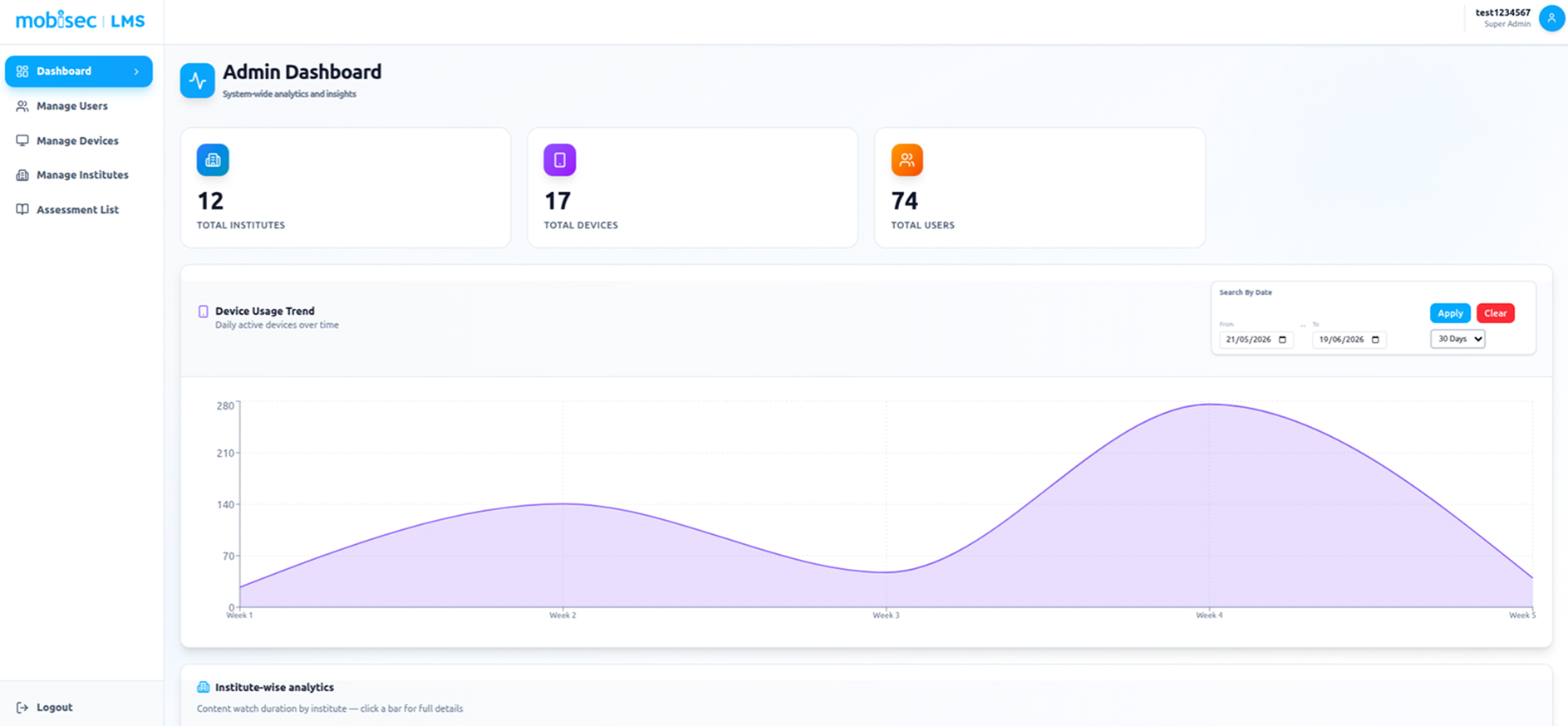Open the From date calendar picker icon

tap(1282, 340)
